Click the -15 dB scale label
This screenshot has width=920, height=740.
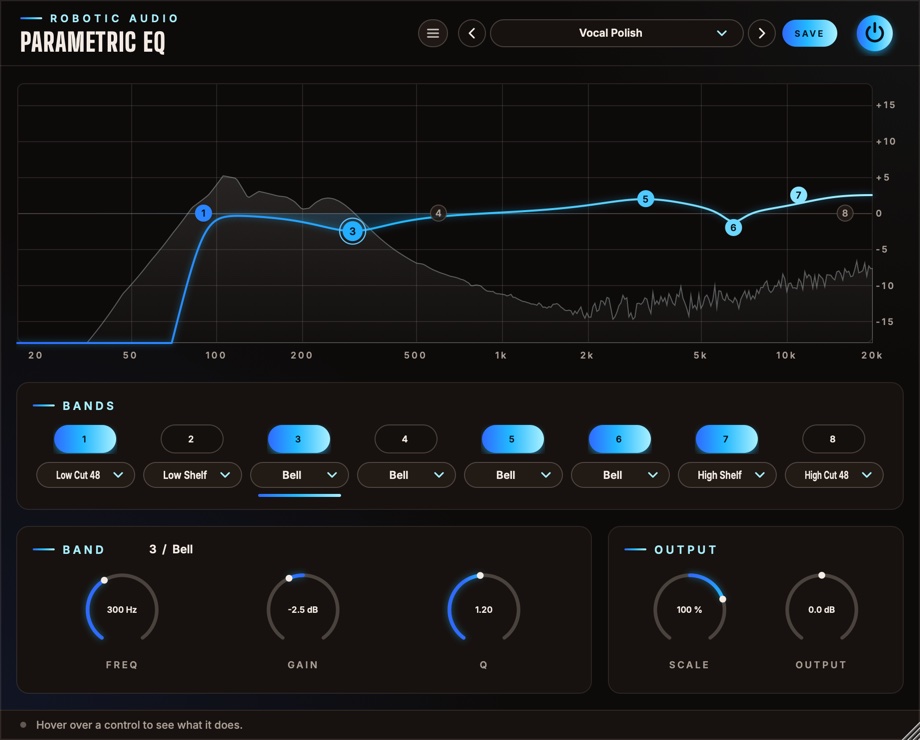[885, 322]
